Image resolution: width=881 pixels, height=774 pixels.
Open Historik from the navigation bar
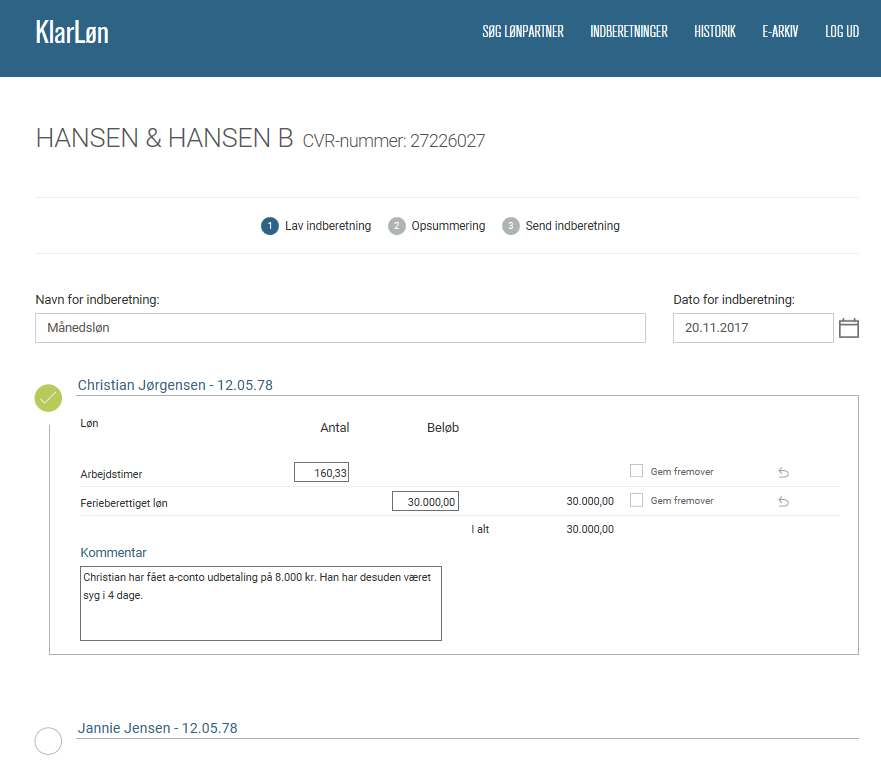click(x=715, y=32)
